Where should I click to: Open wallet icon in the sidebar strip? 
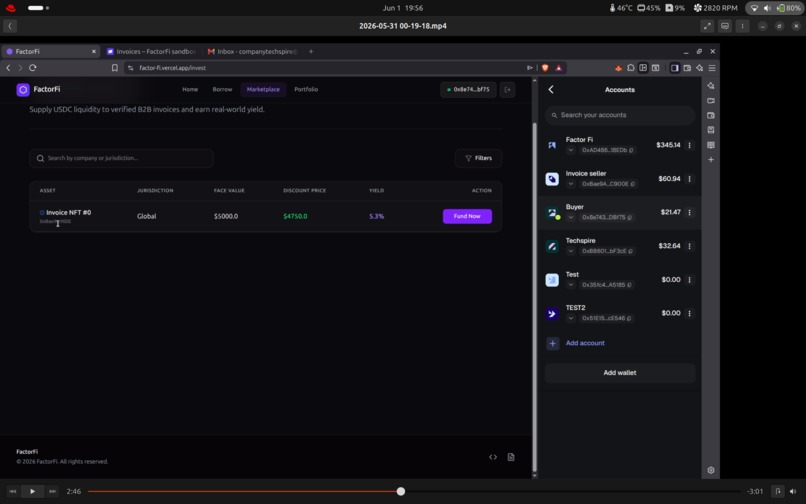coord(711,115)
